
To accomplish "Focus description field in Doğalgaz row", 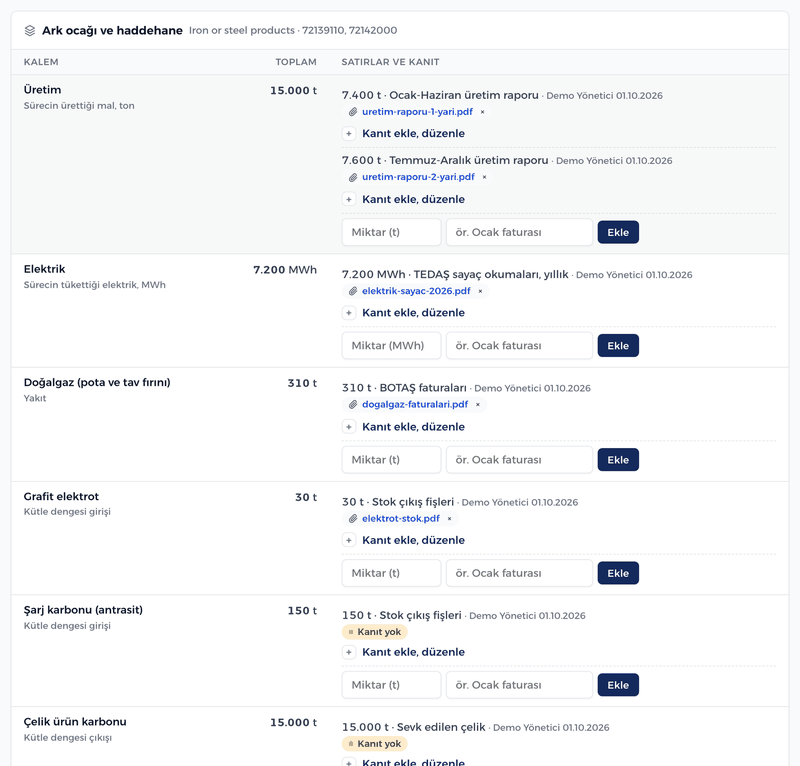I will tap(519, 460).
